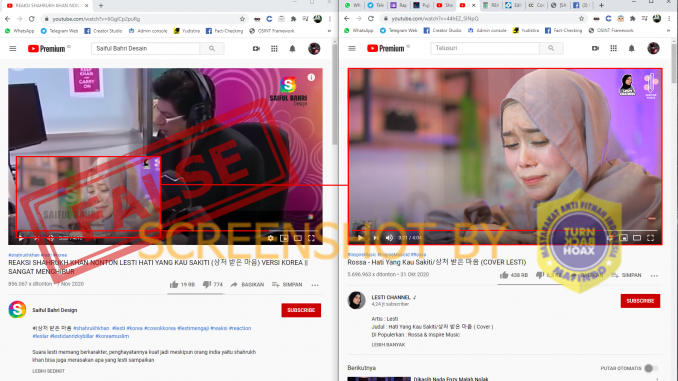Expand description with LEBIH BANYAK
Screen dimensions: 678x381
(x=388, y=345)
